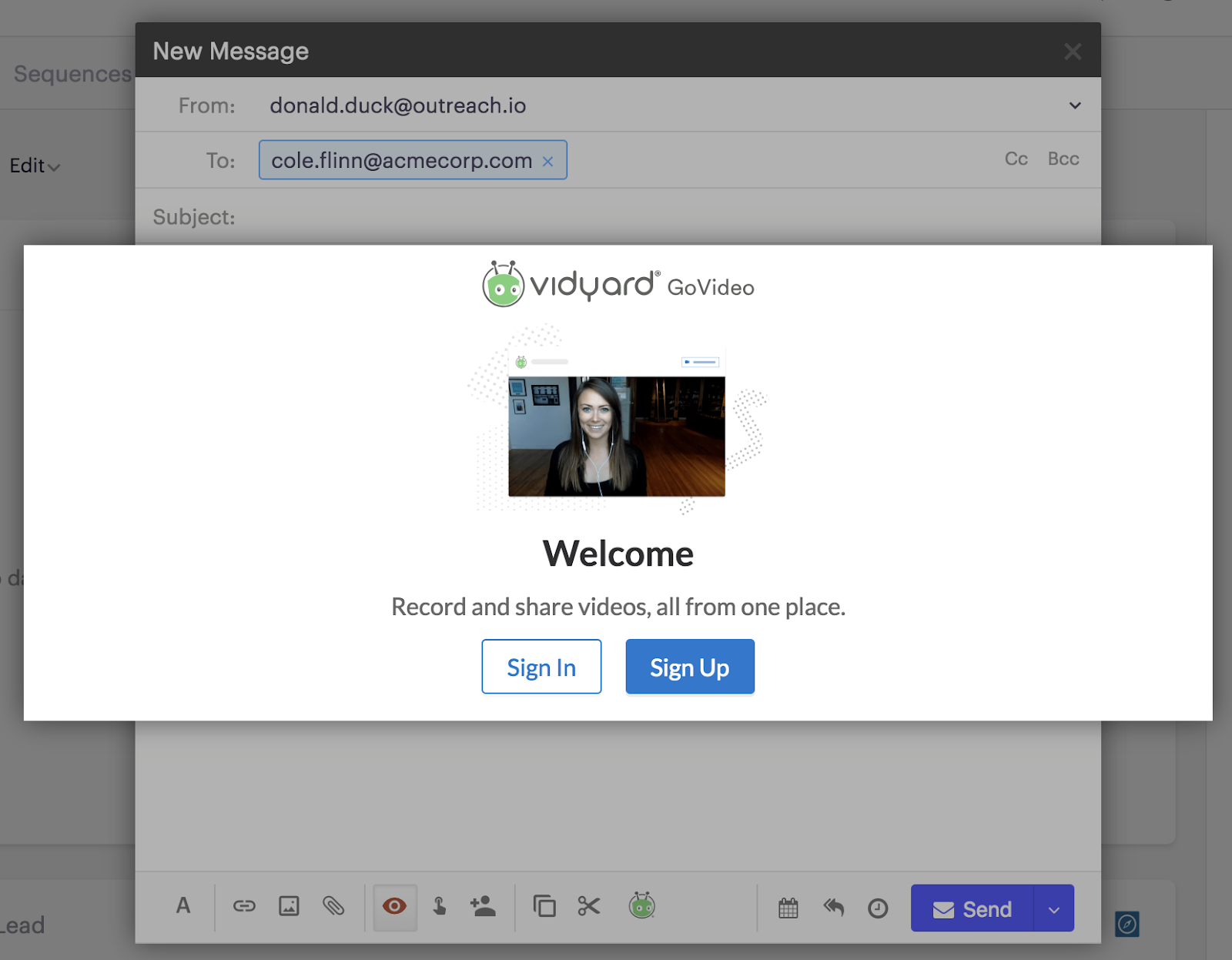Open send later with the clock icon

tap(878, 907)
